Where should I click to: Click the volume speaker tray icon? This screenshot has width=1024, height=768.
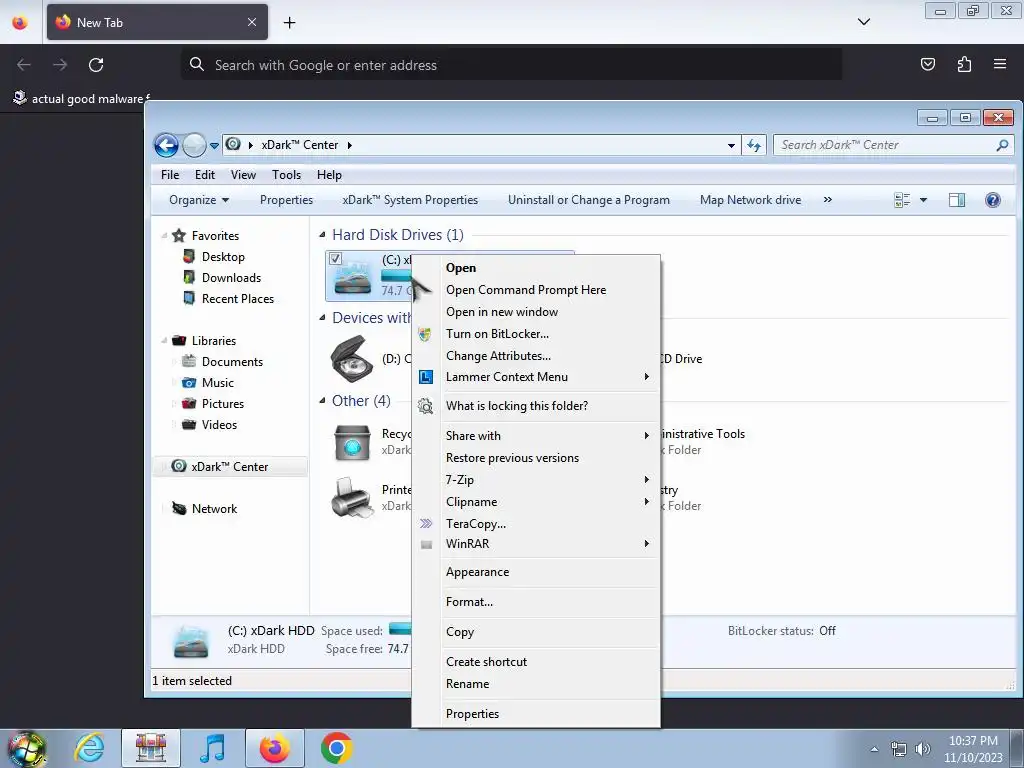(923, 749)
